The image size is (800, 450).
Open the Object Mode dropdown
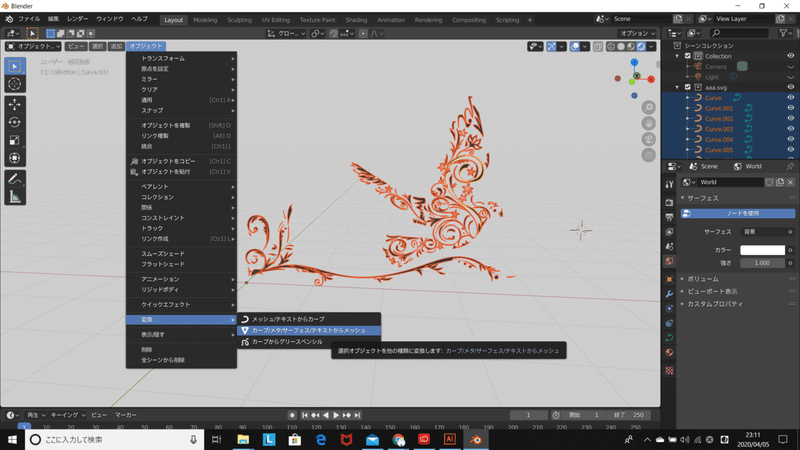[x=33, y=46]
